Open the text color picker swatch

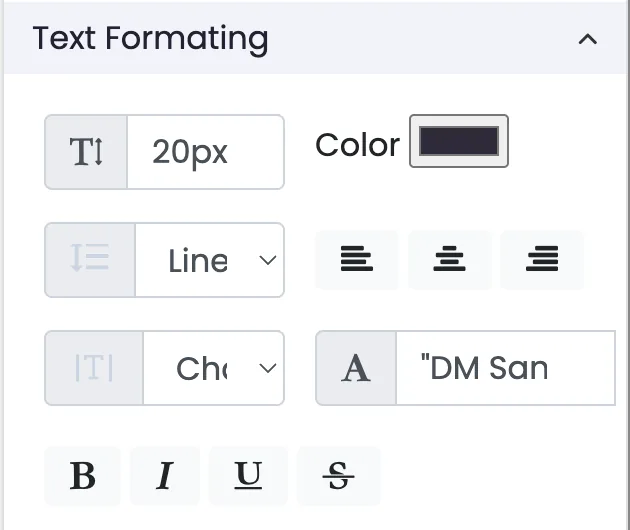click(459, 141)
